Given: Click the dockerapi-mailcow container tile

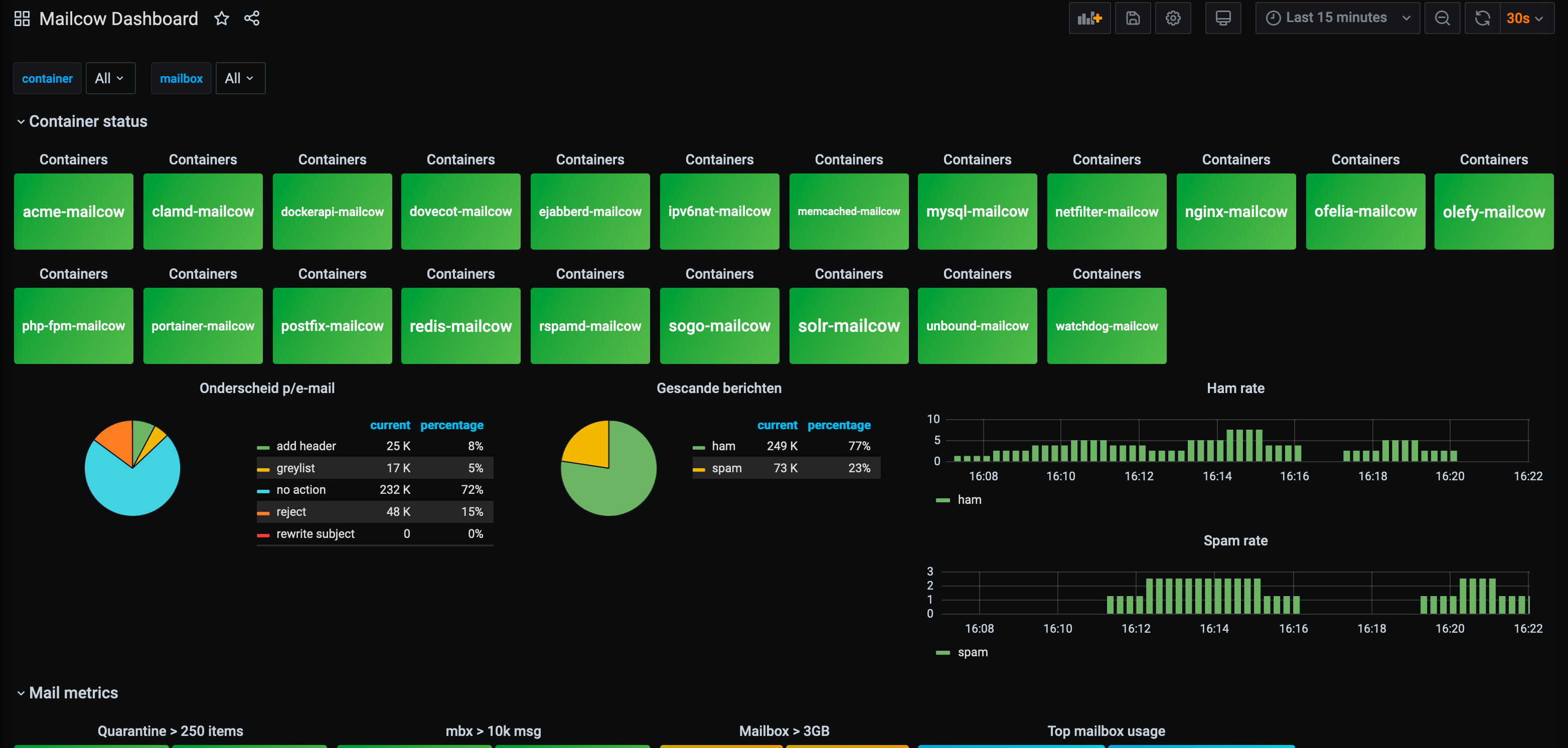Looking at the screenshot, I should 333,211.
